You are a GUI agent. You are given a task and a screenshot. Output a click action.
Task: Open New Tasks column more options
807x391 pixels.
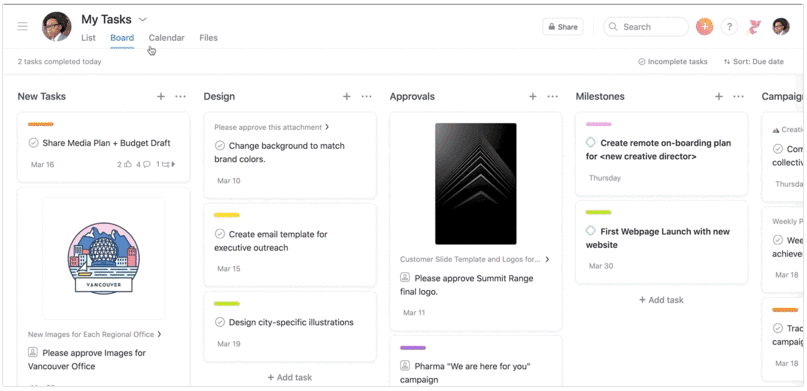180,96
